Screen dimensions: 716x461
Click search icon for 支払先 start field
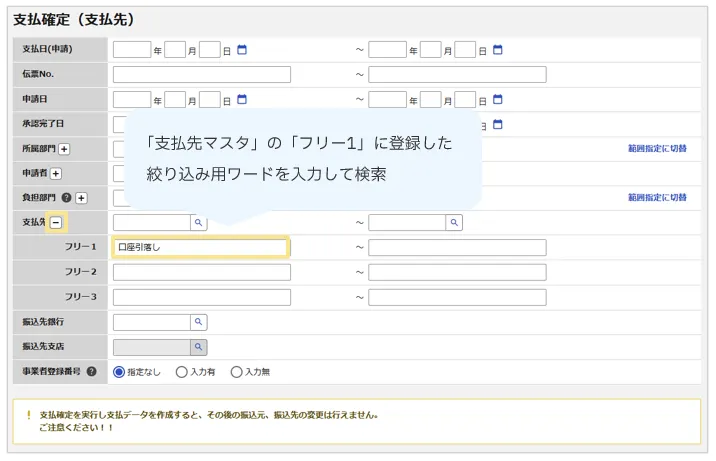click(198, 223)
